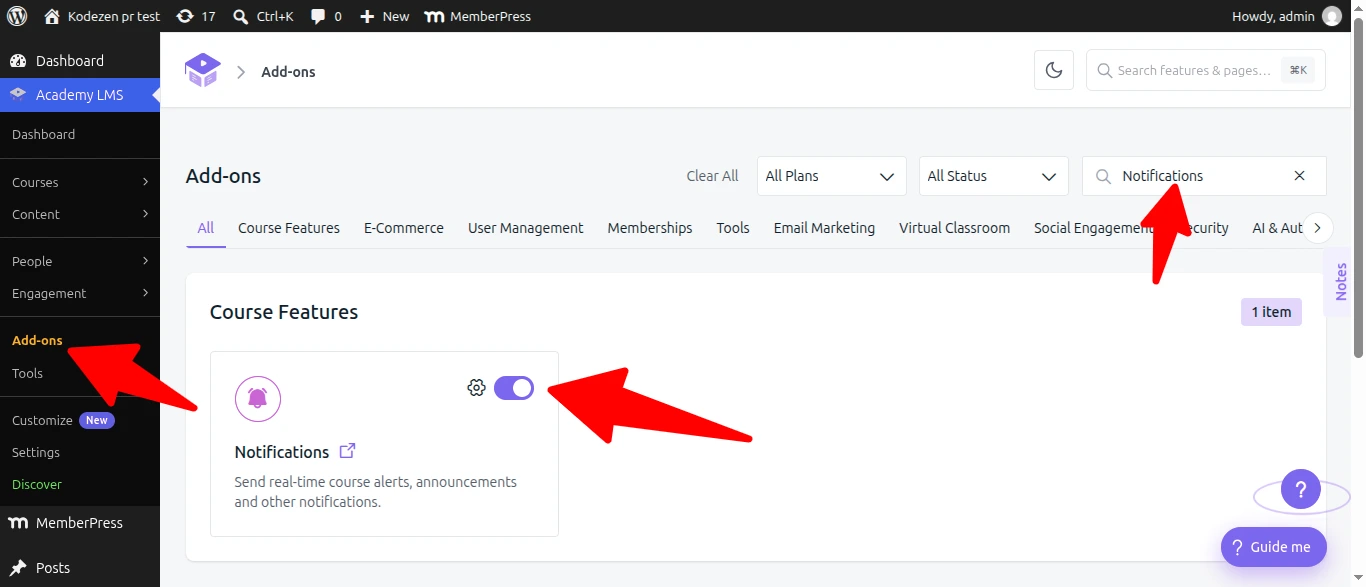This screenshot has height=587, width=1366.
Task: Click the Notifications add-on title
Action: [x=282, y=452]
